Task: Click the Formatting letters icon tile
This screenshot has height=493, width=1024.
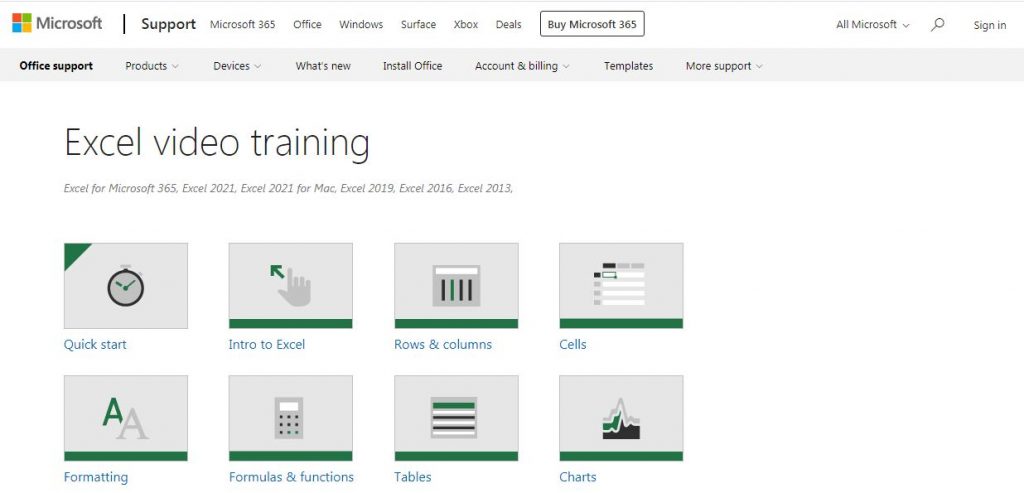Action: (125, 418)
